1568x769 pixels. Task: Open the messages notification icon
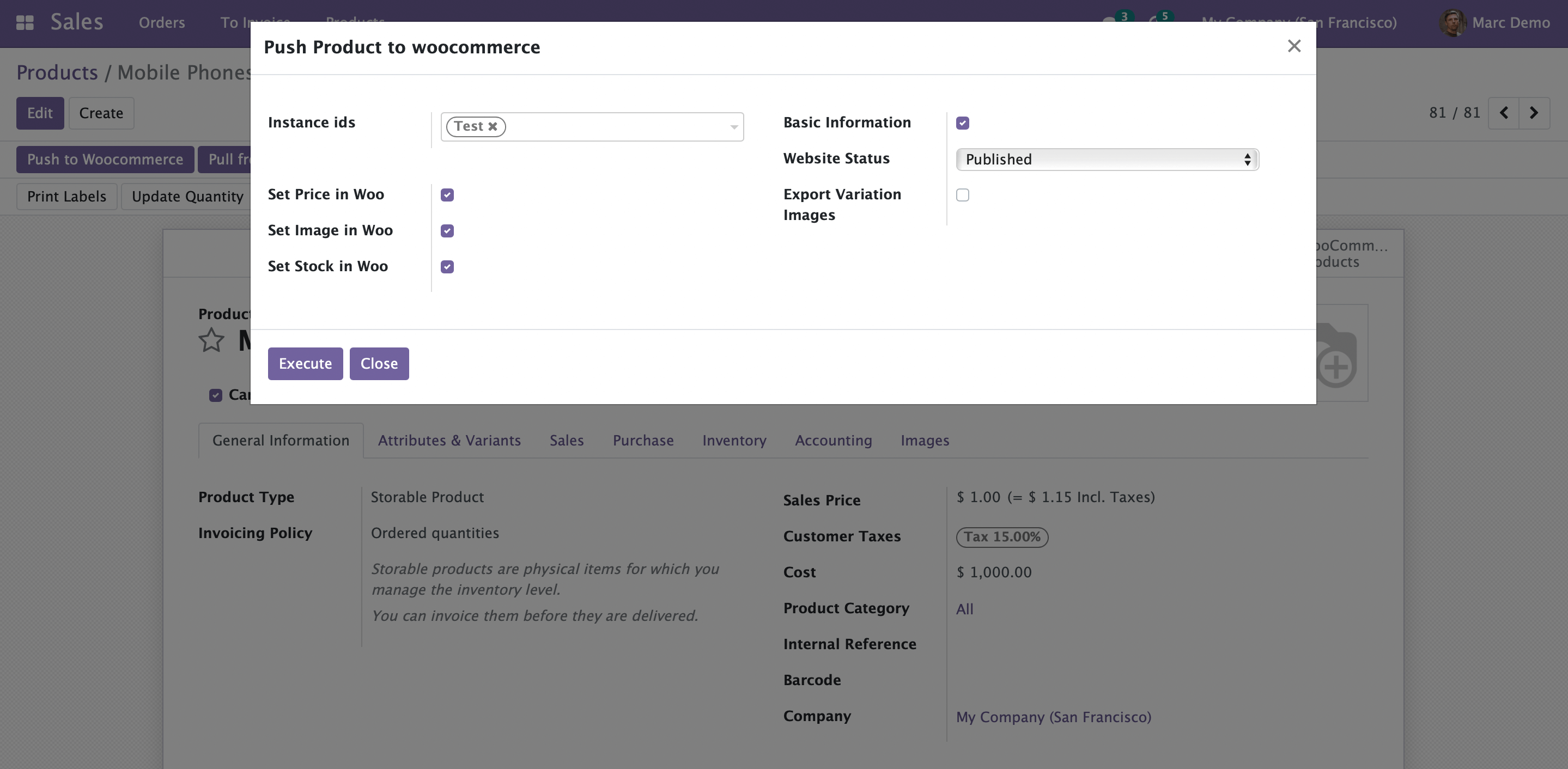(x=1110, y=20)
